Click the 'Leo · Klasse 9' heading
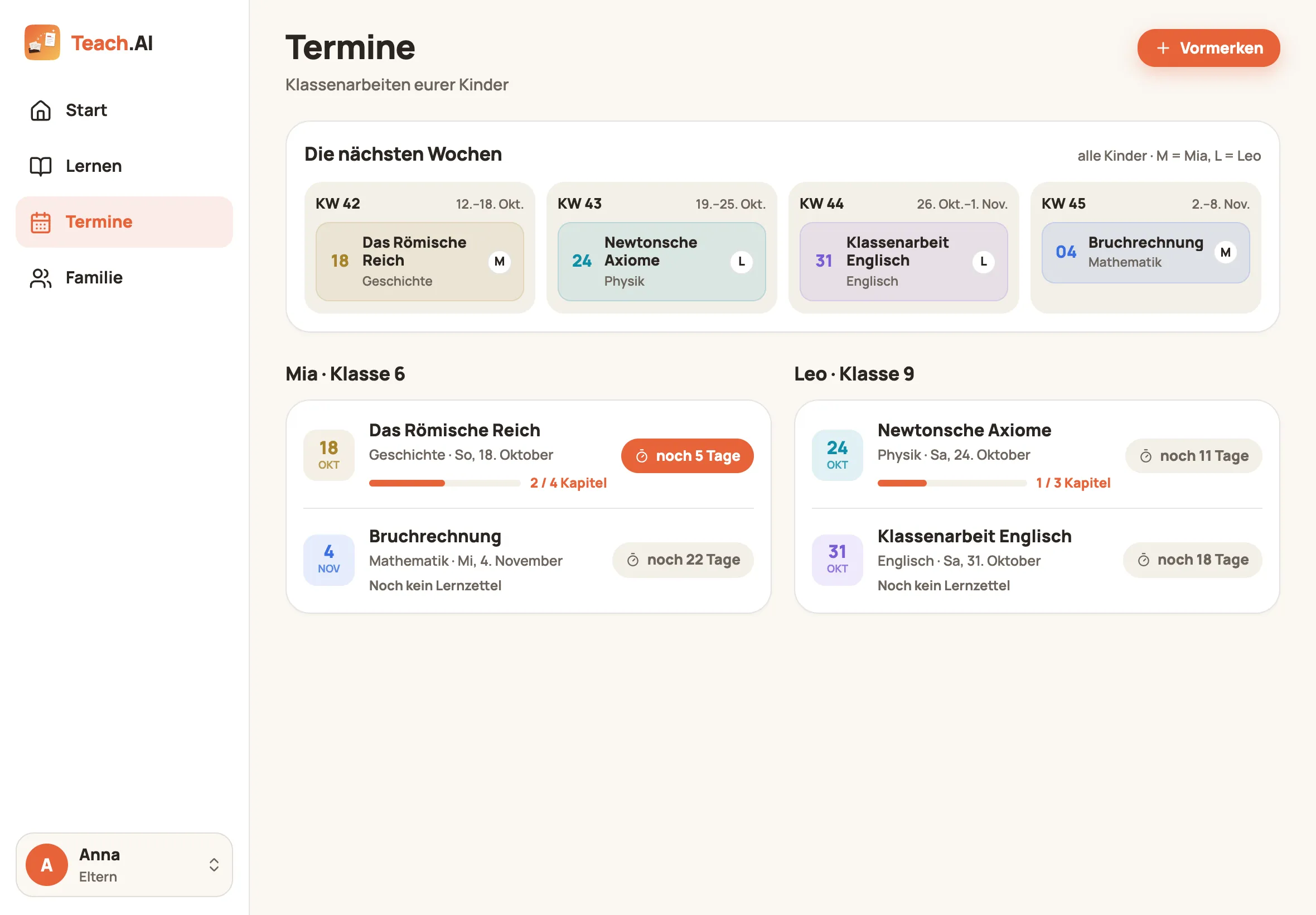Viewport: 1316px width, 915px height. (x=854, y=374)
